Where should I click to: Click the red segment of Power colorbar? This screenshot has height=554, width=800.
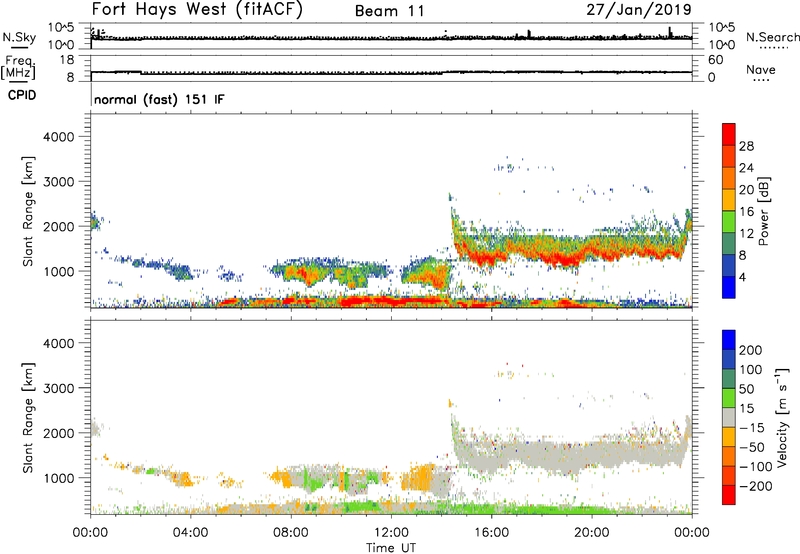click(729, 135)
